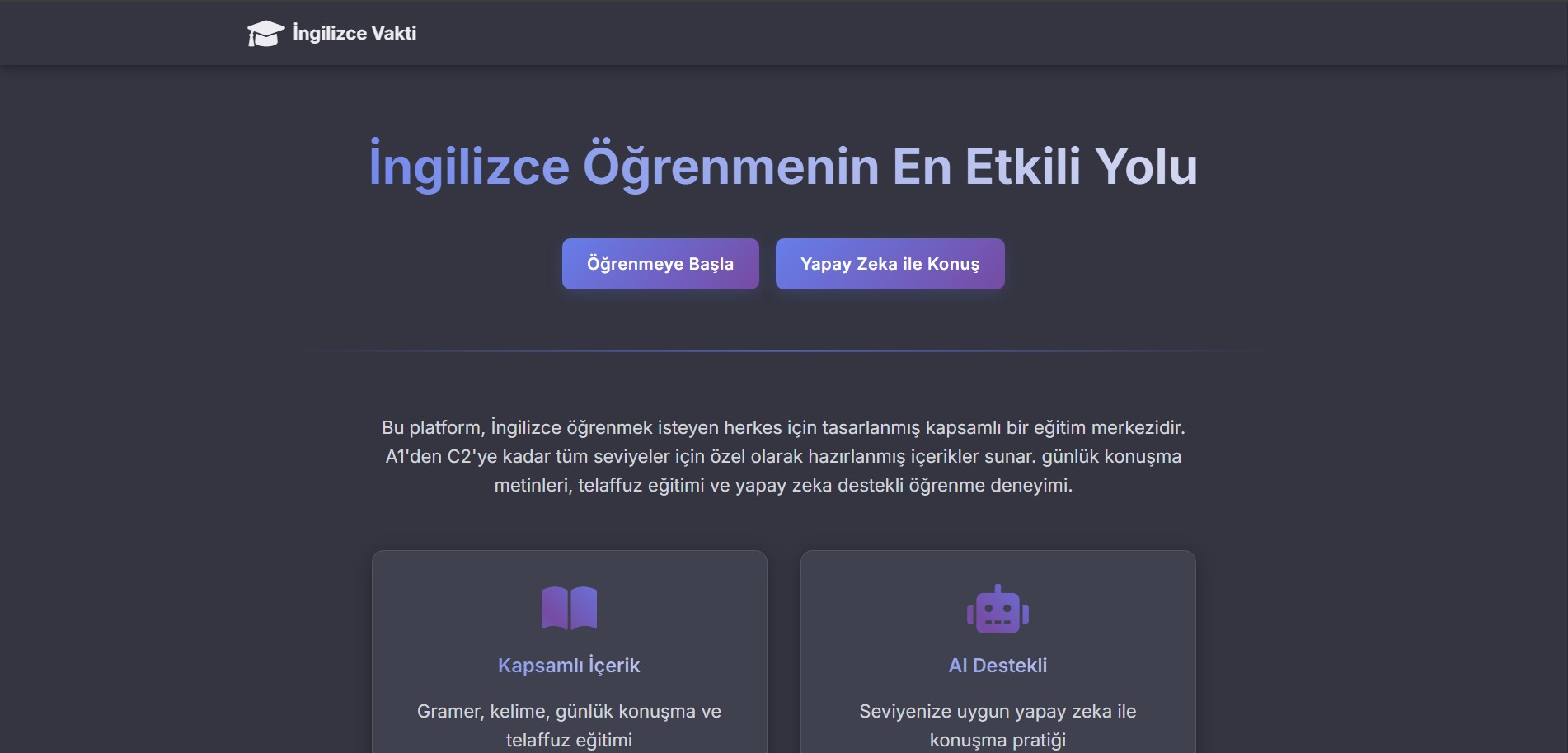
Task: Select the purple book icon on Kapsamlı İçerik card
Action: pyautogui.click(x=569, y=608)
